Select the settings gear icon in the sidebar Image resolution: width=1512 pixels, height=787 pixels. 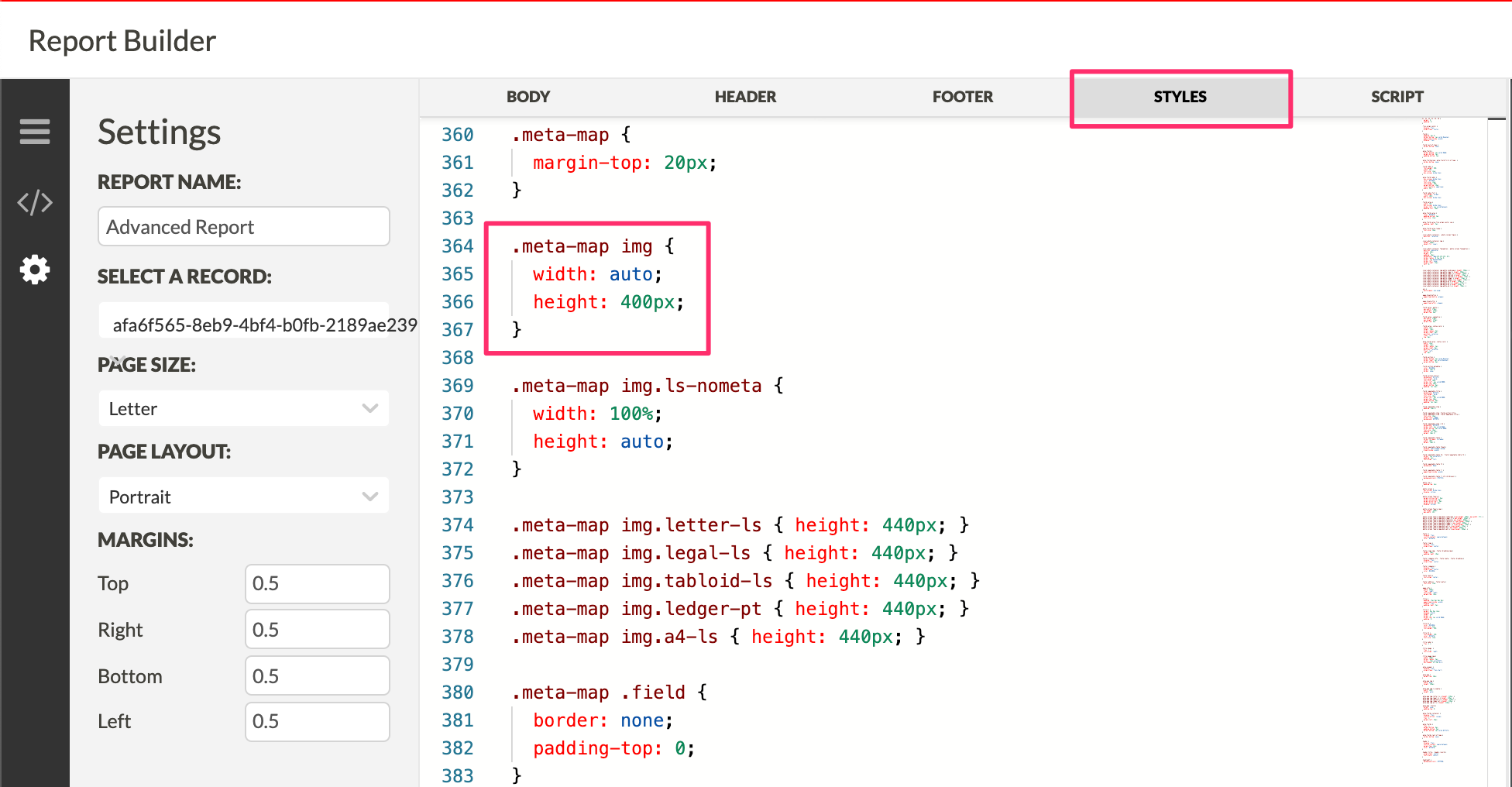[35, 270]
